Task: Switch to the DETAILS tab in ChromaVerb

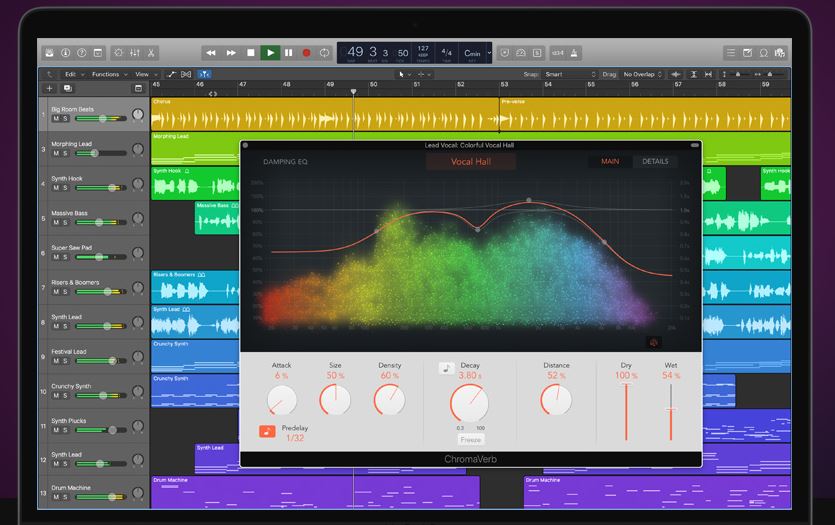Action: (655, 161)
